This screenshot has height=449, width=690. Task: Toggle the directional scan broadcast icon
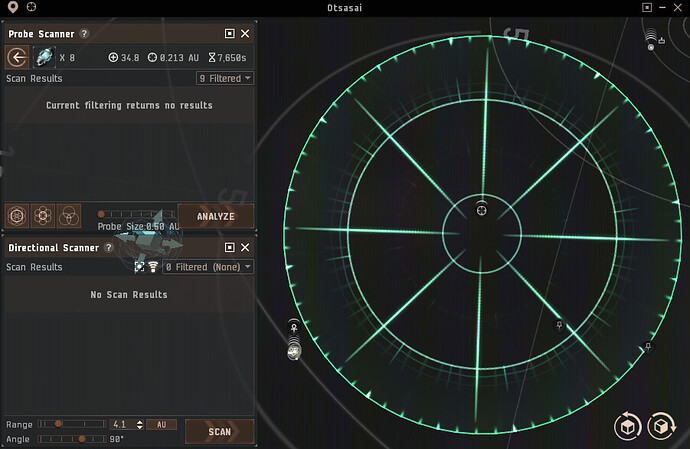pos(153,267)
